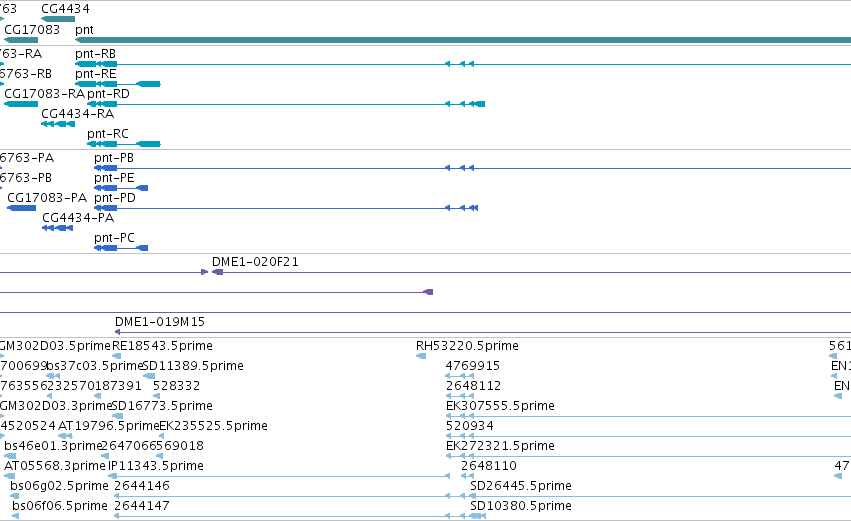Click the CG4434-PA protein label
Image resolution: width=851 pixels, height=521 pixels.
click(78, 218)
